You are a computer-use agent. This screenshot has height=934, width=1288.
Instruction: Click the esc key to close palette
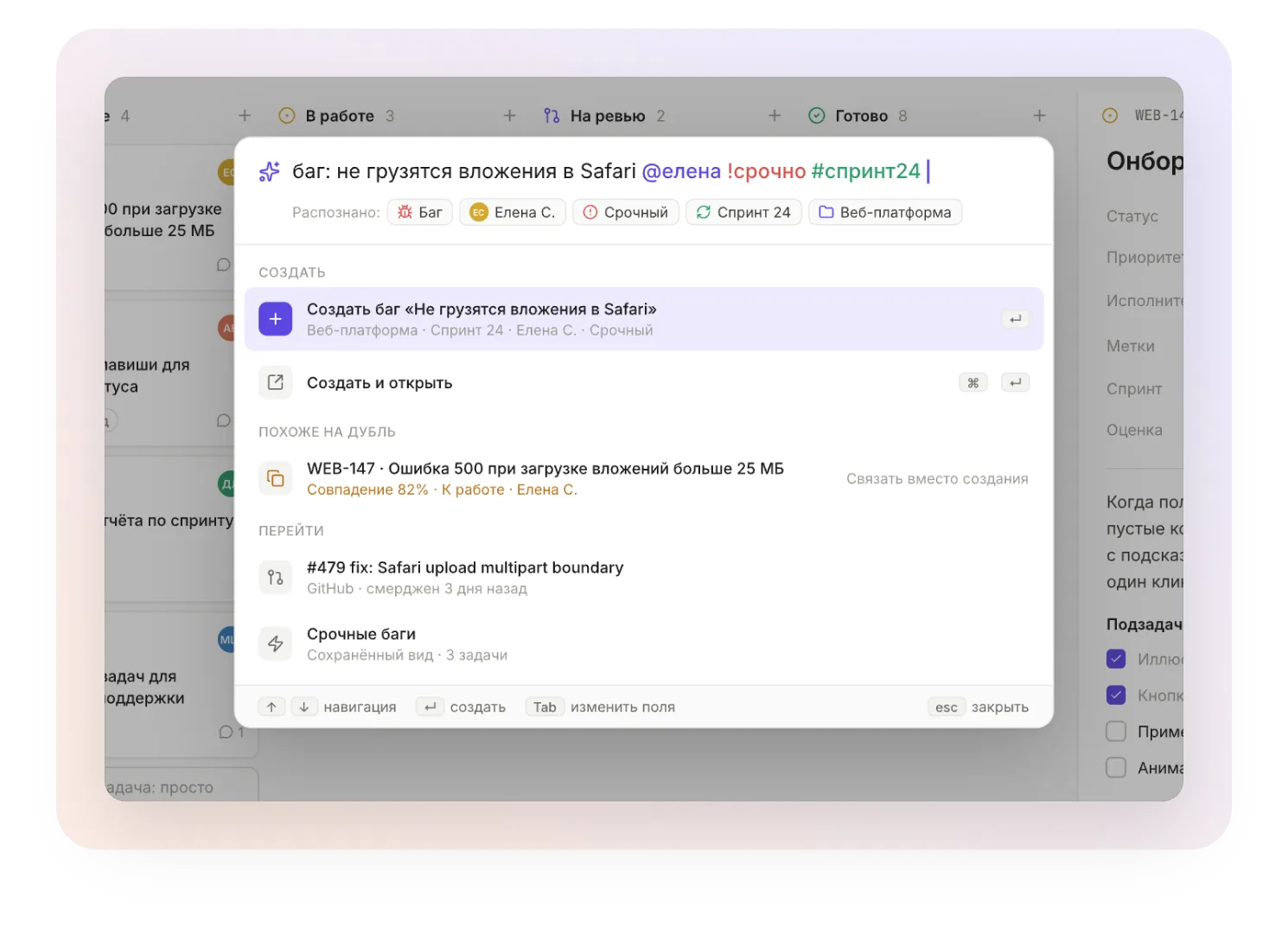click(x=947, y=707)
